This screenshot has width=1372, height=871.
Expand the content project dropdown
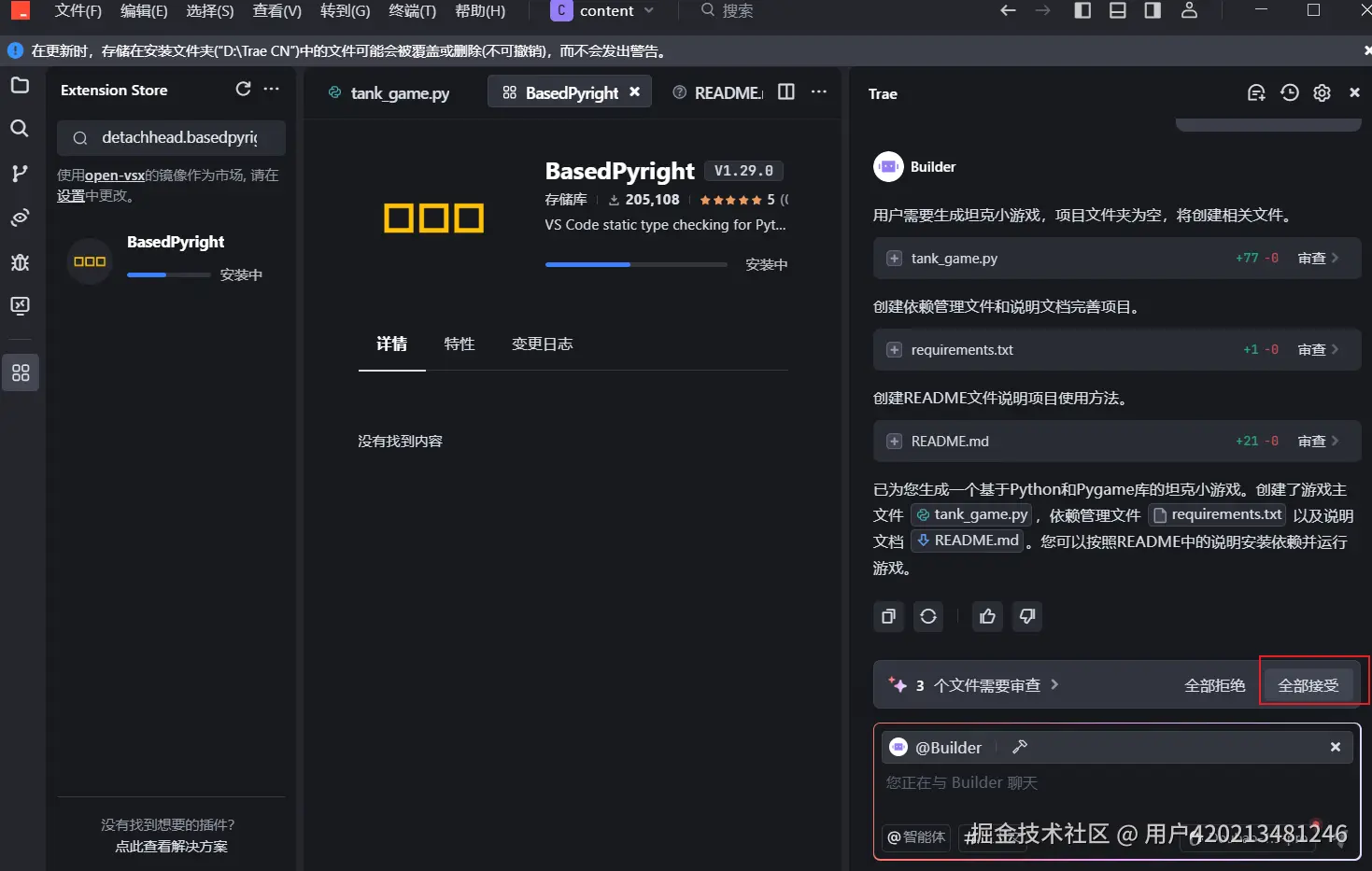(x=602, y=10)
